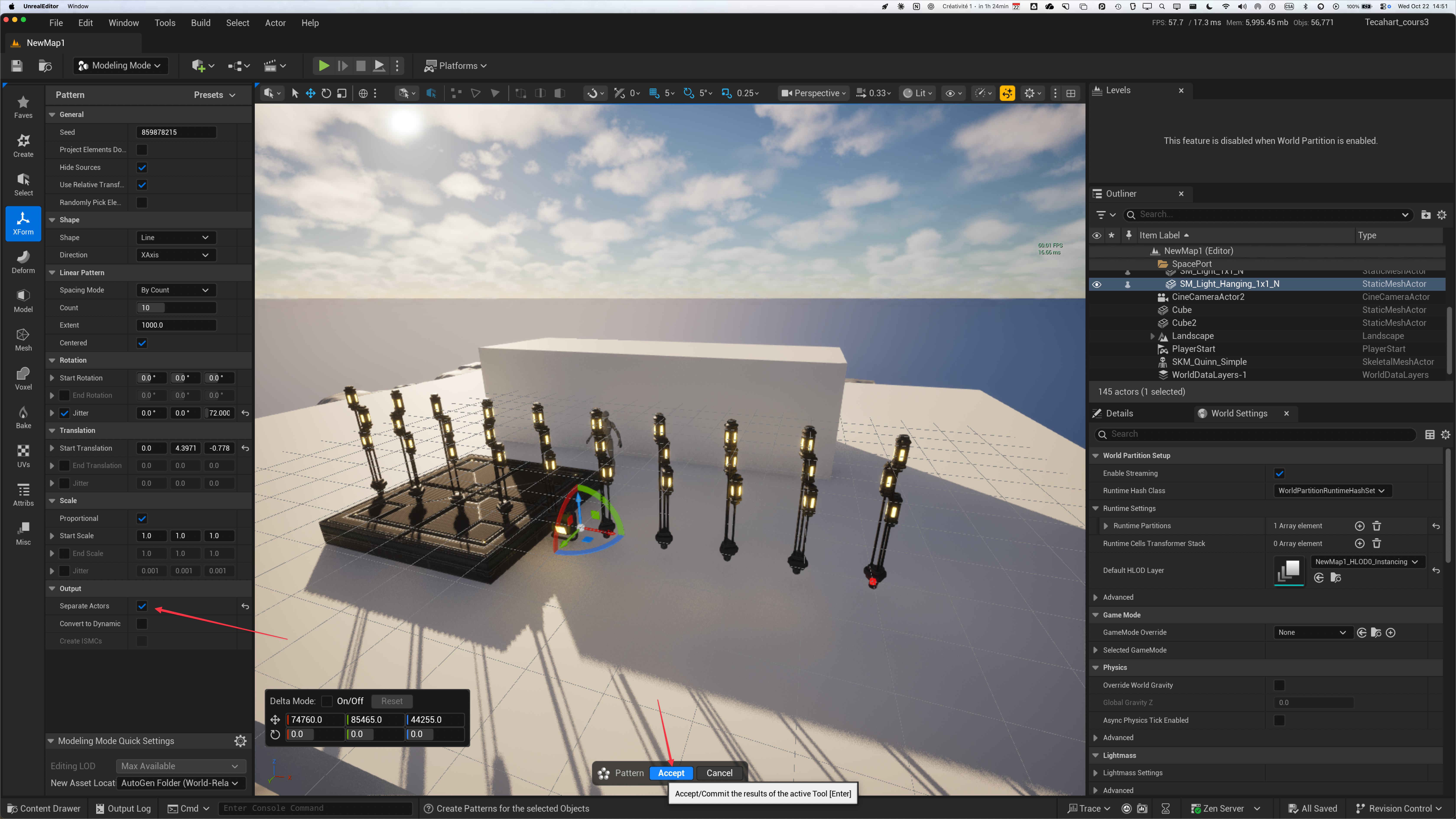Toggle the Centered checkbox
Viewport: 1456px width, 819px height.
[142, 343]
